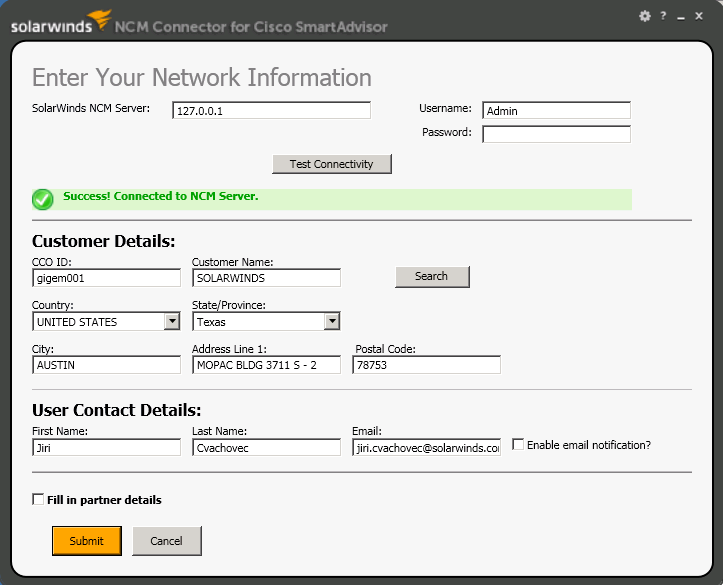Enable email notification checkbox

click(518, 444)
